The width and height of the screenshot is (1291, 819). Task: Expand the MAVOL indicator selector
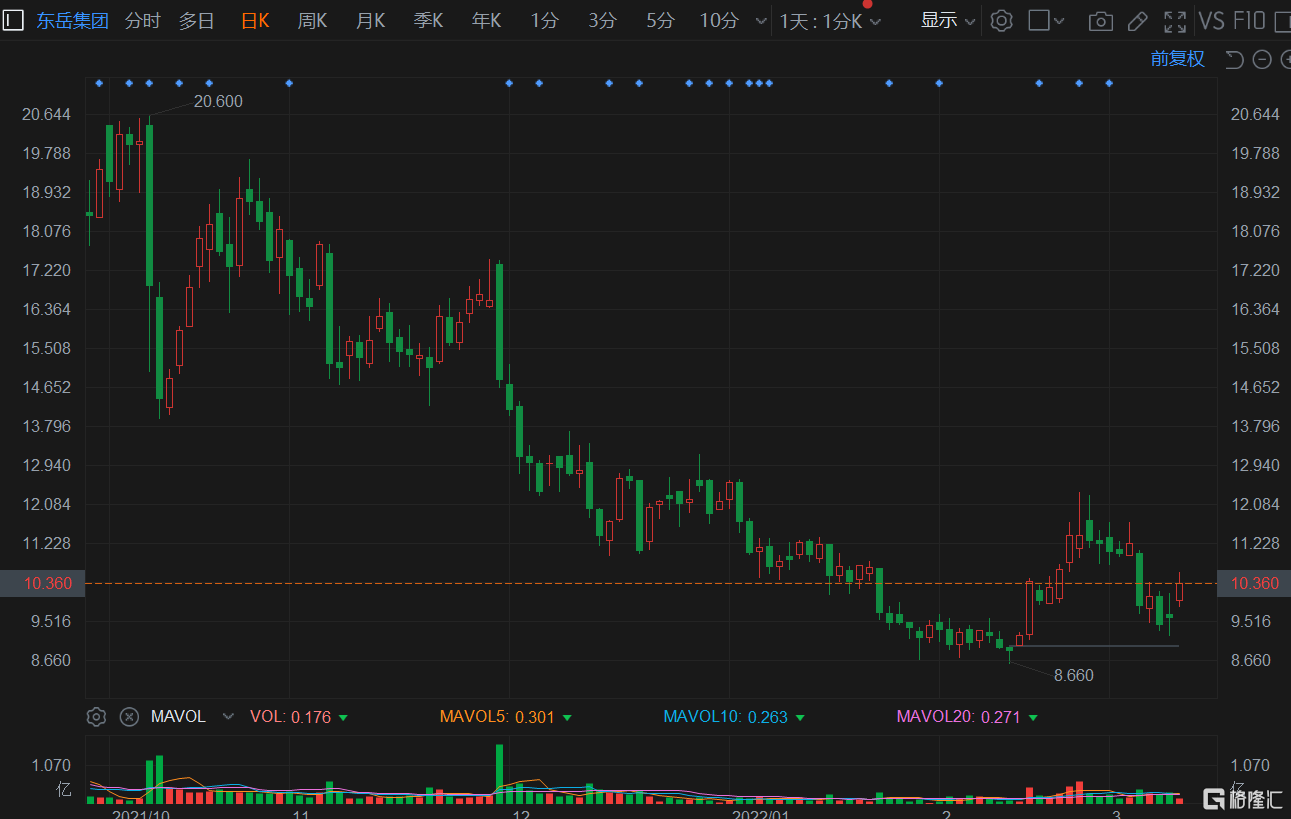[228, 717]
